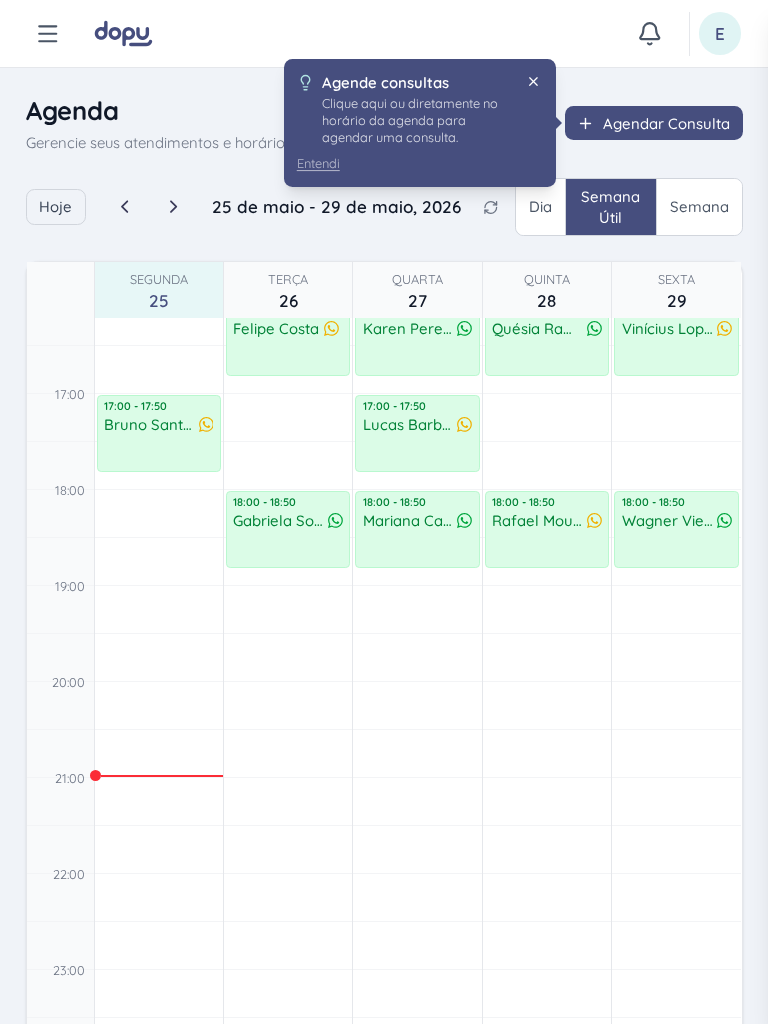Close the Agende consultas tooltip
Viewport: 768px width, 1024px height.
click(x=534, y=82)
